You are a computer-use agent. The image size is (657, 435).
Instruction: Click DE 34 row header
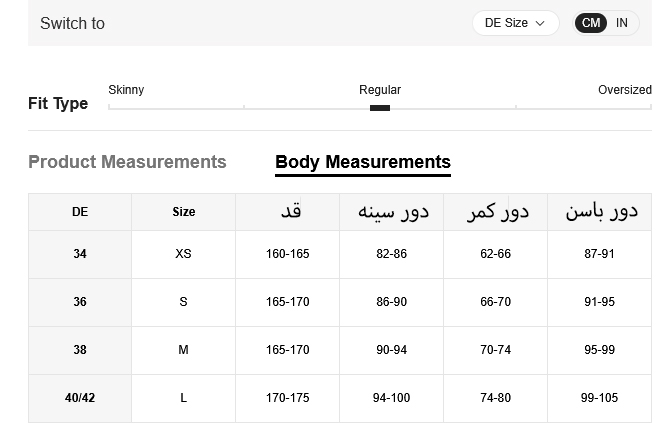tap(80, 254)
